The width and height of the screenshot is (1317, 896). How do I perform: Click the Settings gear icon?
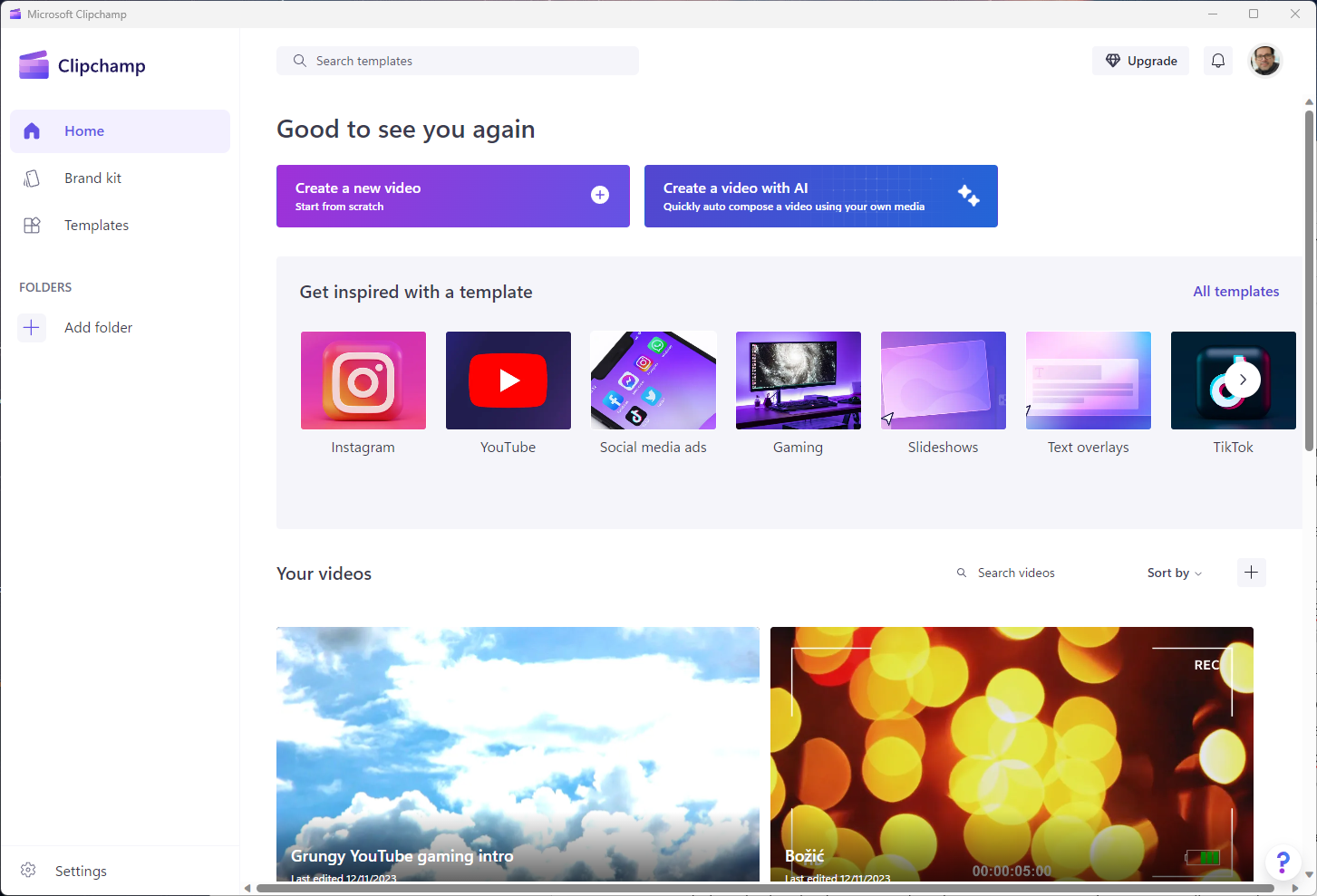28,871
